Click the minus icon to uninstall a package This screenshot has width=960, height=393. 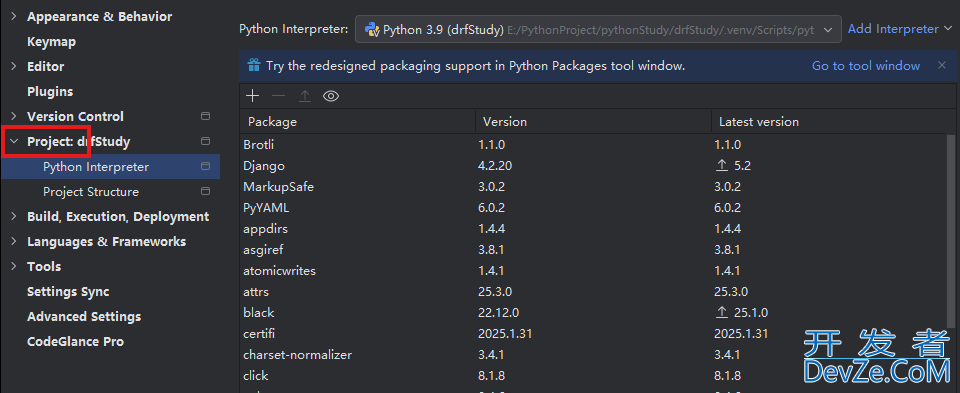(x=279, y=96)
